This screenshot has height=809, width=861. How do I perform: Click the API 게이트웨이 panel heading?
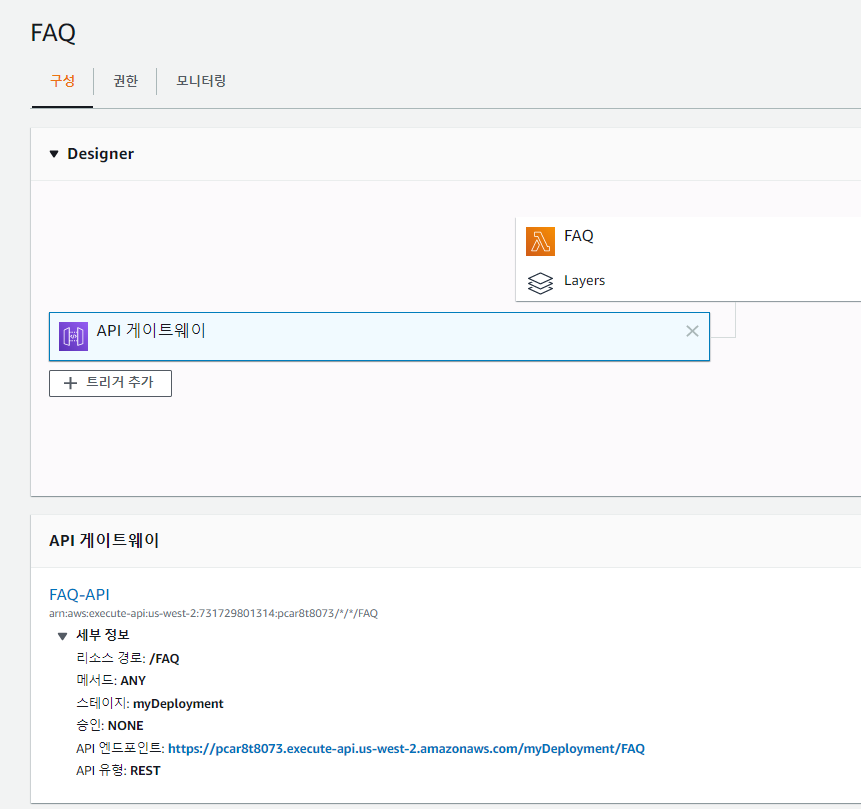pyautogui.click(x=104, y=540)
